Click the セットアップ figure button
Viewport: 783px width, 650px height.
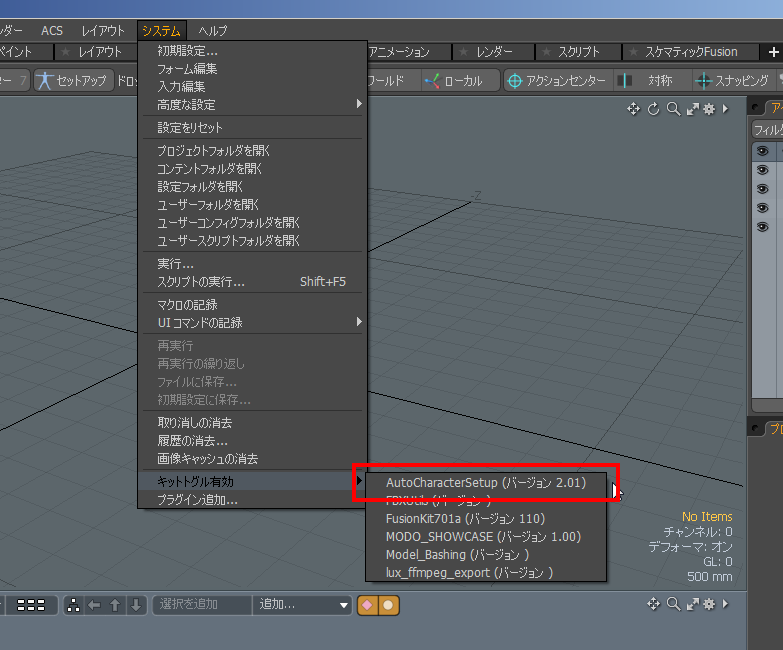click(72, 80)
